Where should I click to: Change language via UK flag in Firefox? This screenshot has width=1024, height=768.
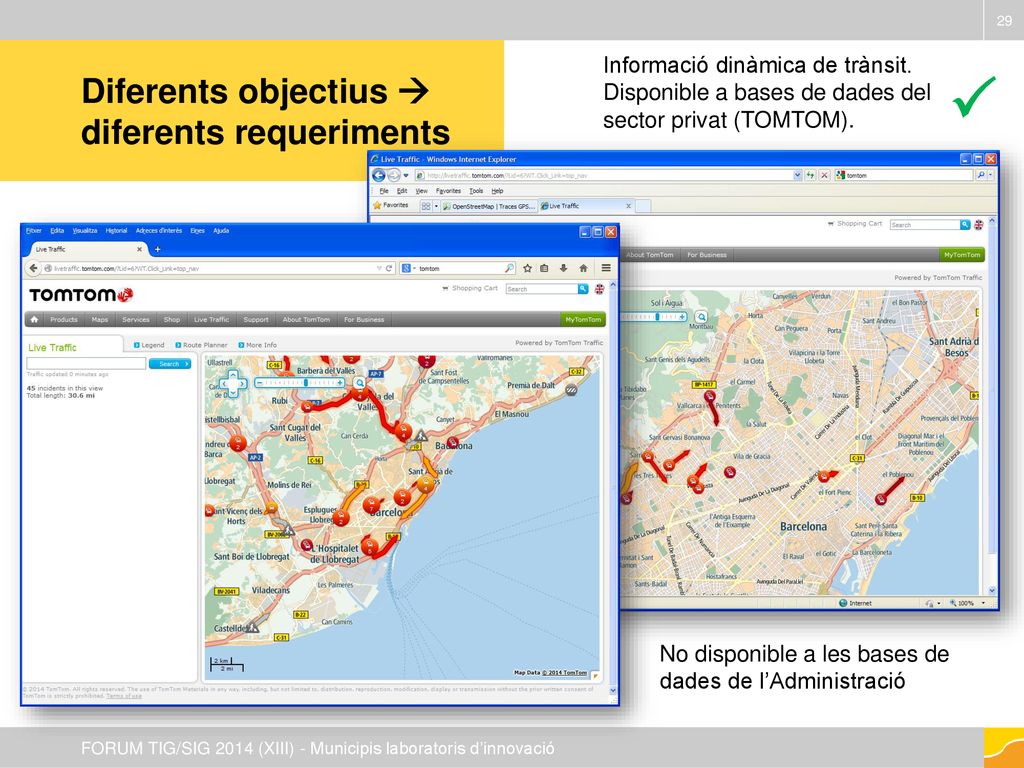tap(599, 289)
